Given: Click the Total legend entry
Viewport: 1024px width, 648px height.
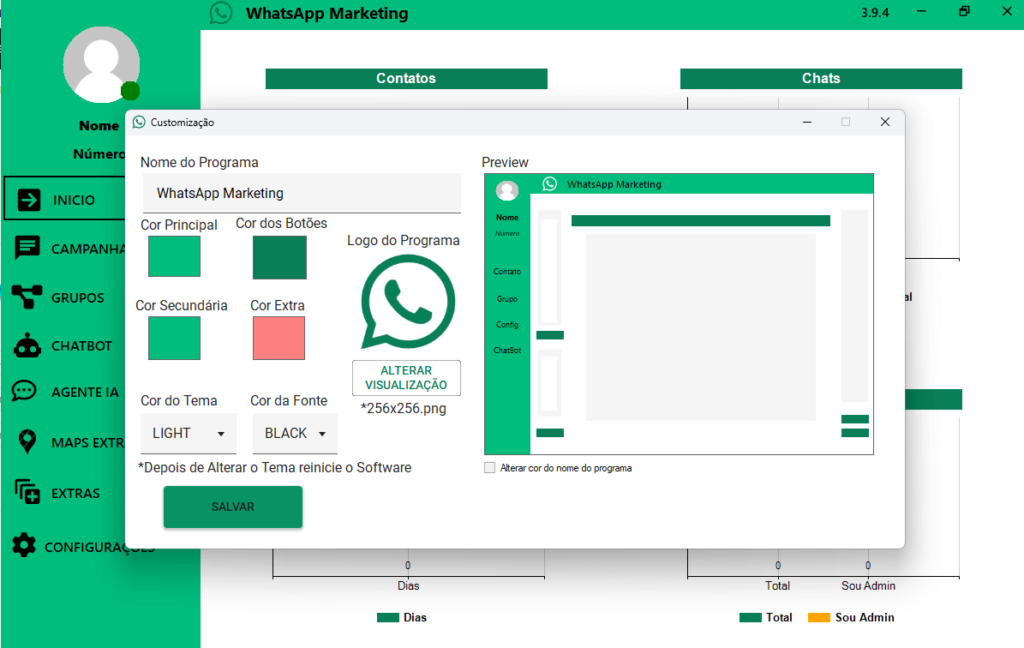Looking at the screenshot, I should tap(765, 617).
